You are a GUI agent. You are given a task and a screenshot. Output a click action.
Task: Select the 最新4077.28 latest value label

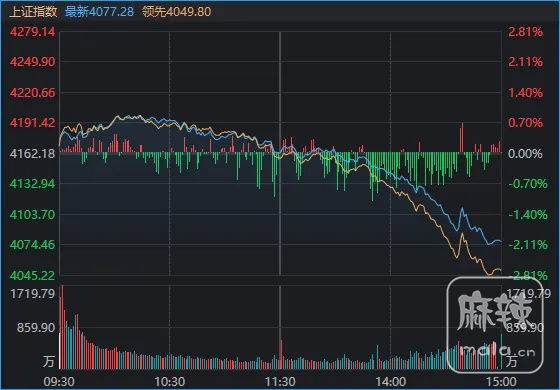click(99, 11)
